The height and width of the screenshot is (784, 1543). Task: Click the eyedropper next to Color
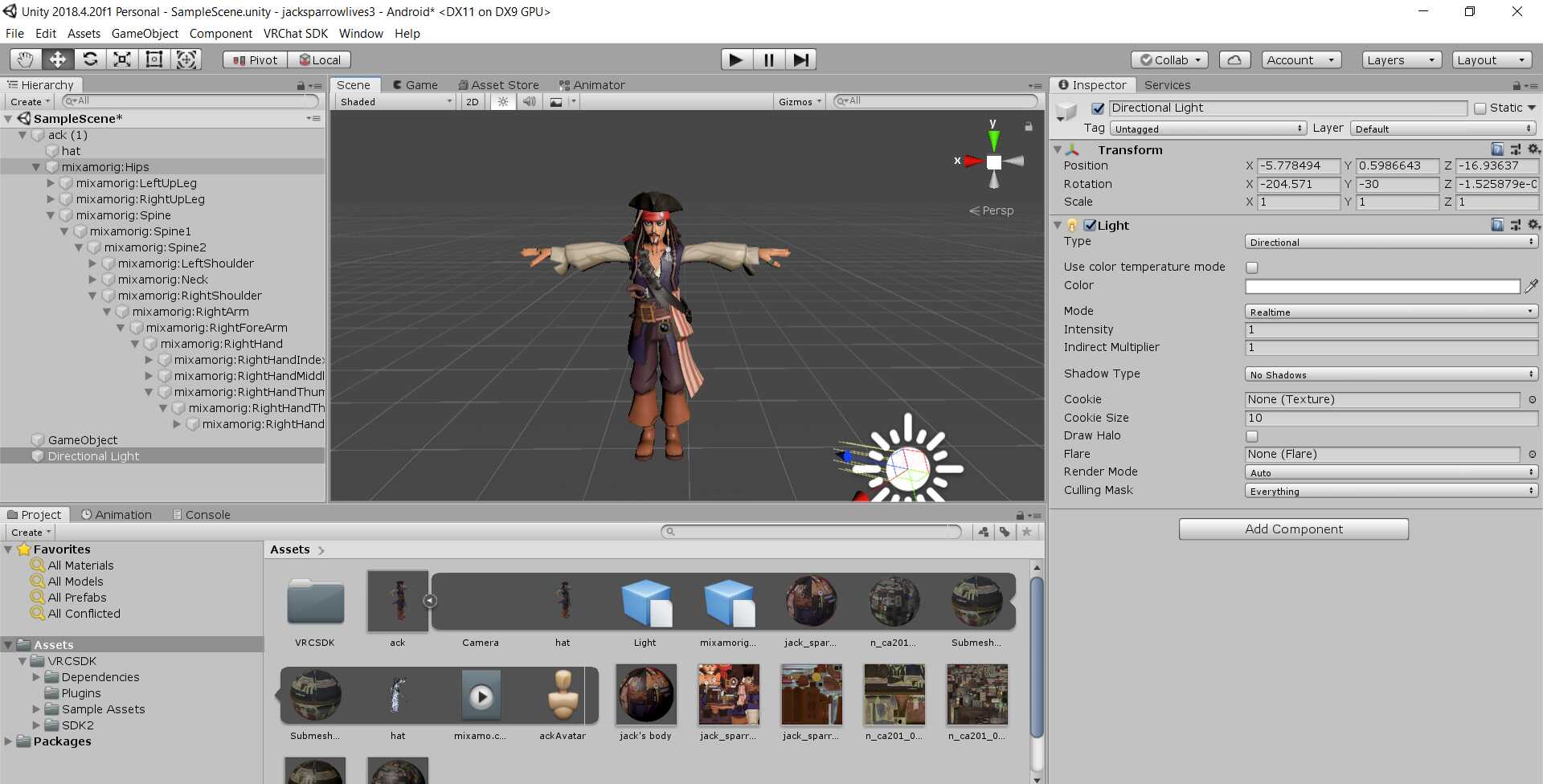(x=1532, y=286)
